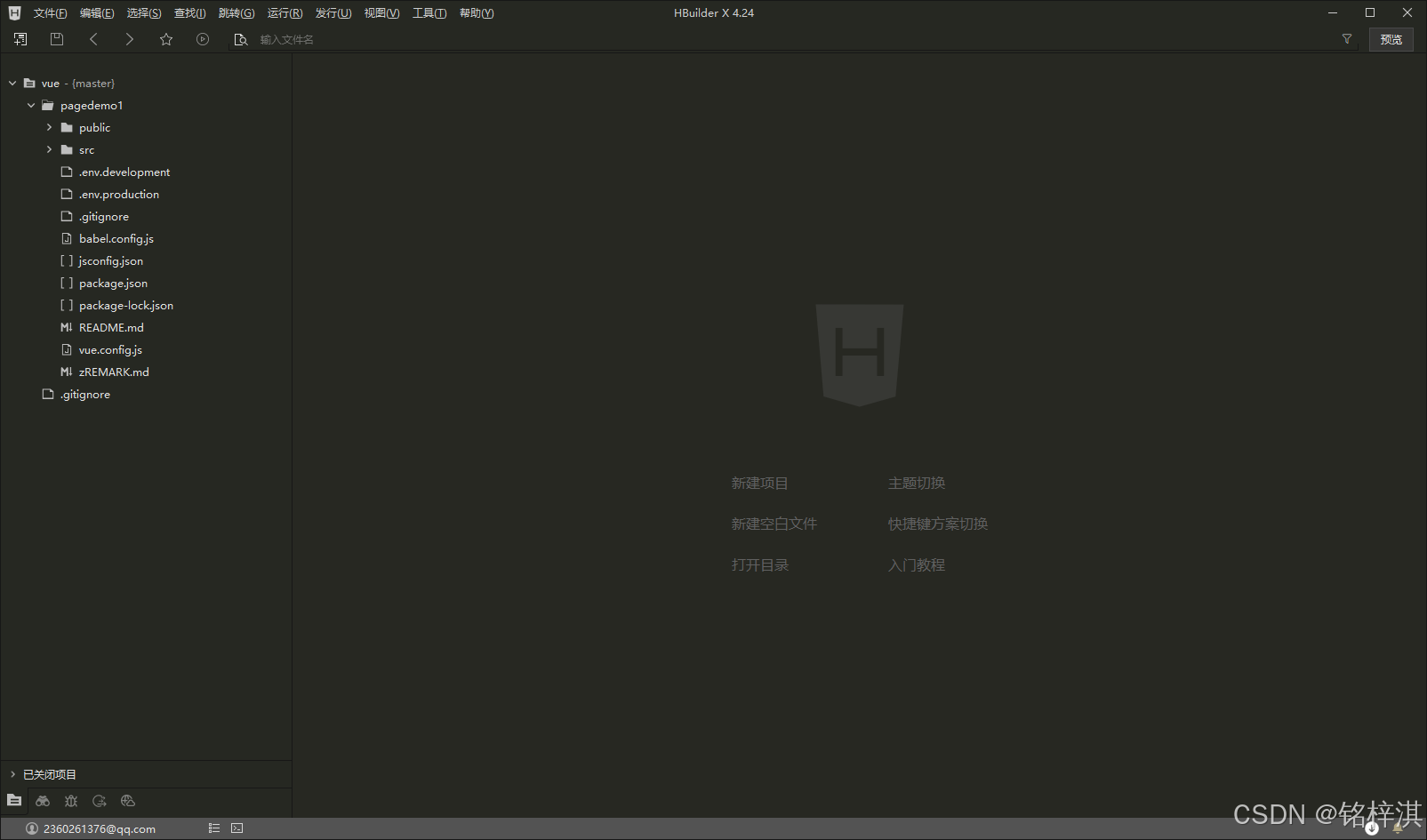The width and height of the screenshot is (1427, 840).
Task: Collapse the vue project root
Action: (12, 84)
